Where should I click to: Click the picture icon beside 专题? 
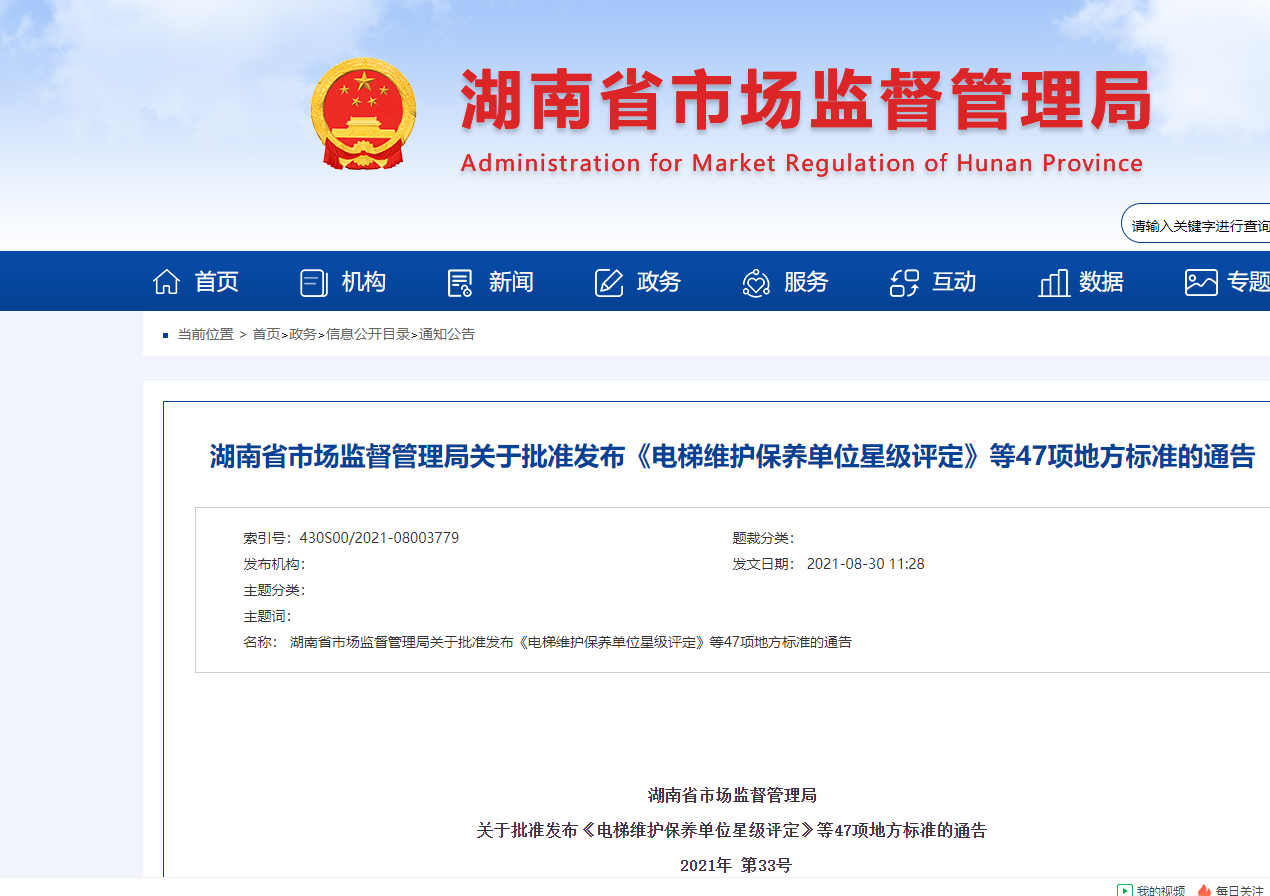pos(1200,283)
